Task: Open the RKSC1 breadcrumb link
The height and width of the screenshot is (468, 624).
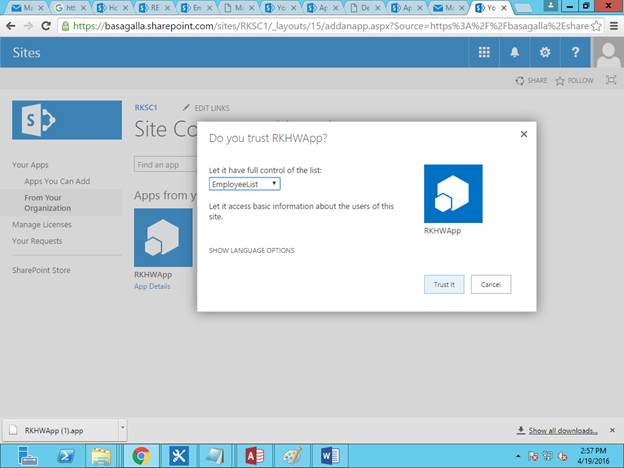Action: tap(146, 107)
